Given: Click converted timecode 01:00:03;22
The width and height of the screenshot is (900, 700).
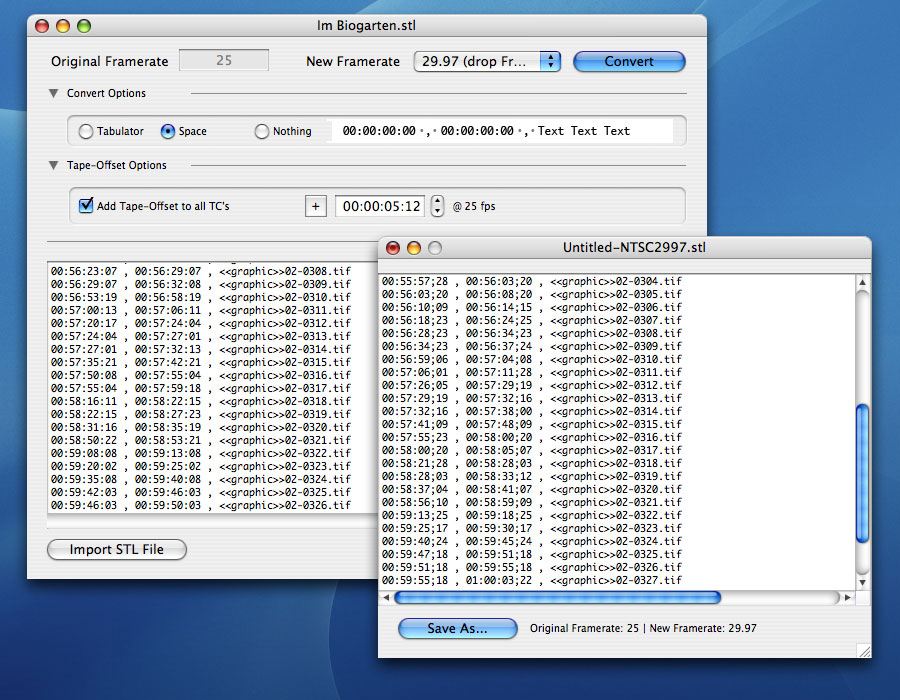Looking at the screenshot, I should [x=499, y=580].
